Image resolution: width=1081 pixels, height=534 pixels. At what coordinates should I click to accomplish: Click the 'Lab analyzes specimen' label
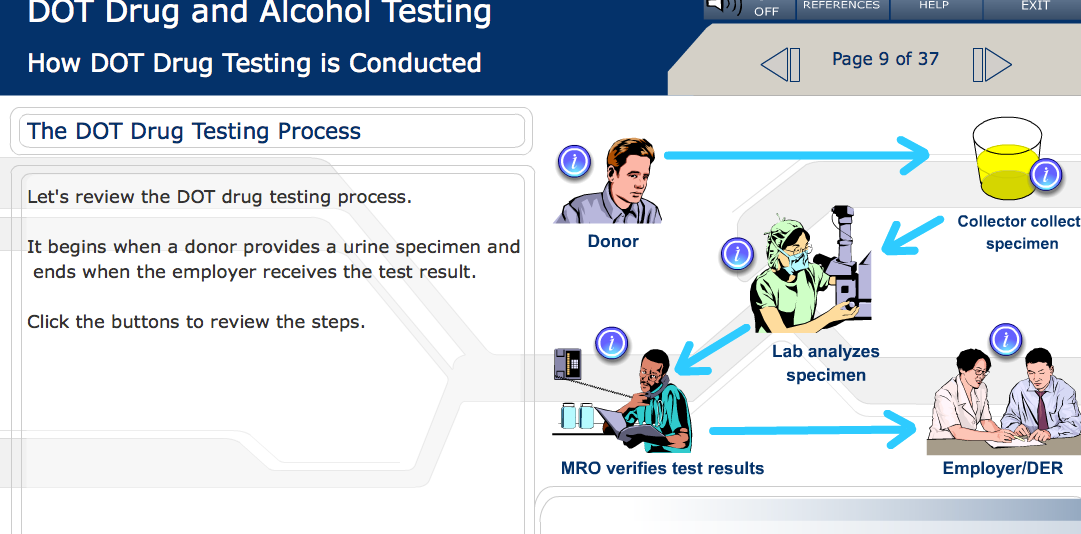(x=825, y=364)
